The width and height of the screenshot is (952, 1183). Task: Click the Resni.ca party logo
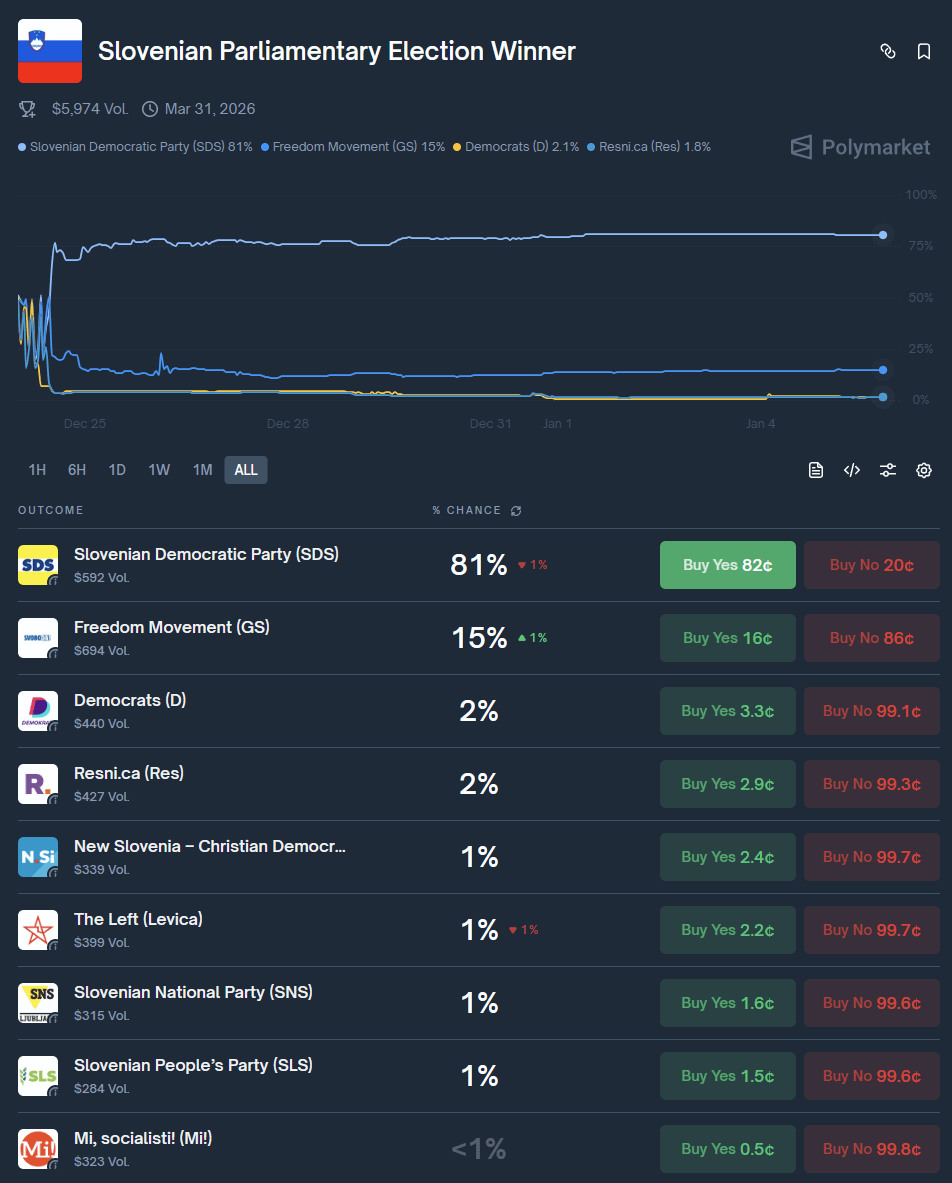click(38, 784)
